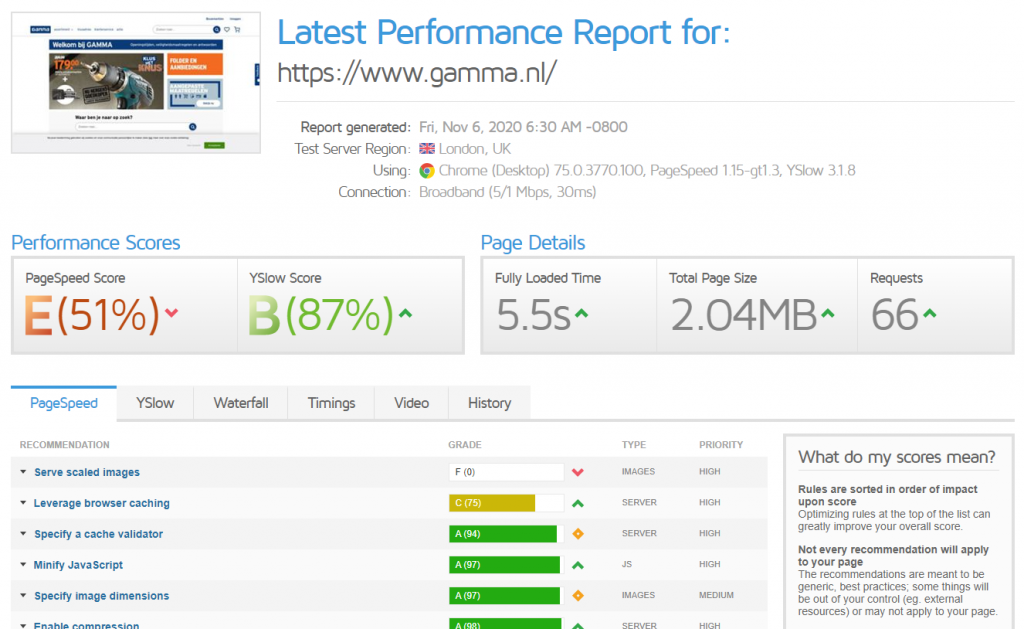Image resolution: width=1024 pixels, height=629 pixels.
Task: Click the E (51%) PageSpeed score
Action: 91,315
